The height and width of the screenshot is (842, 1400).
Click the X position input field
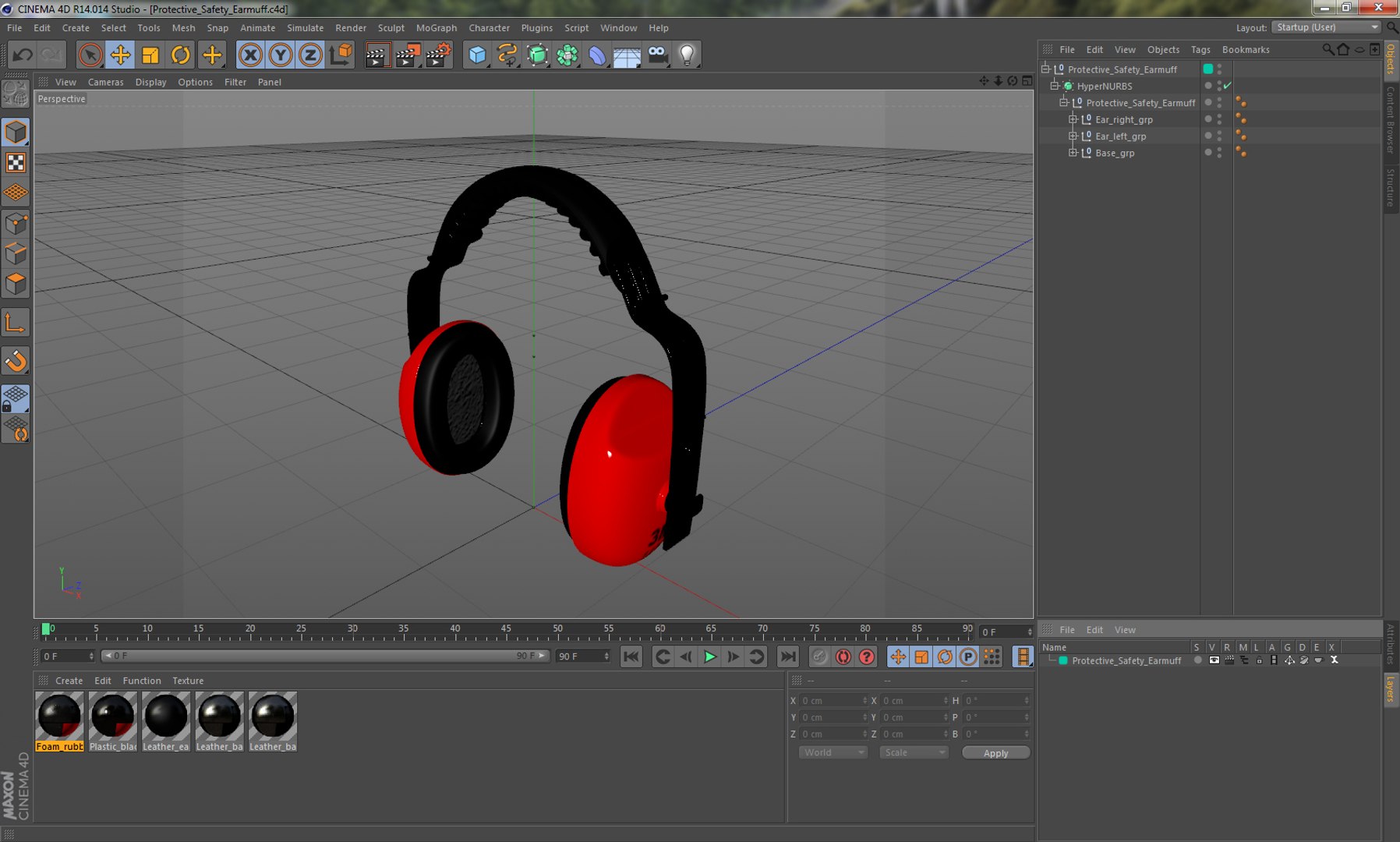[x=833, y=701]
